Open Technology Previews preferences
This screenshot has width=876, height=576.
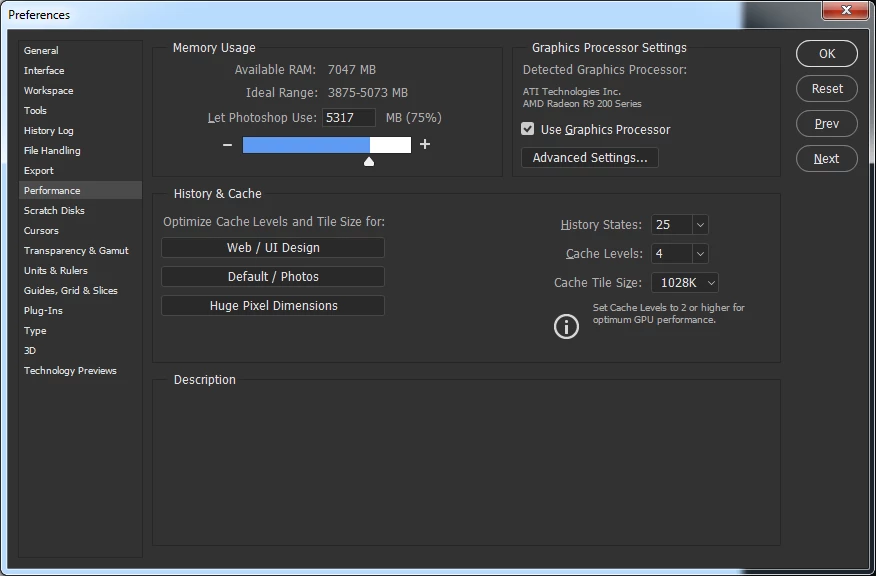coord(80,371)
